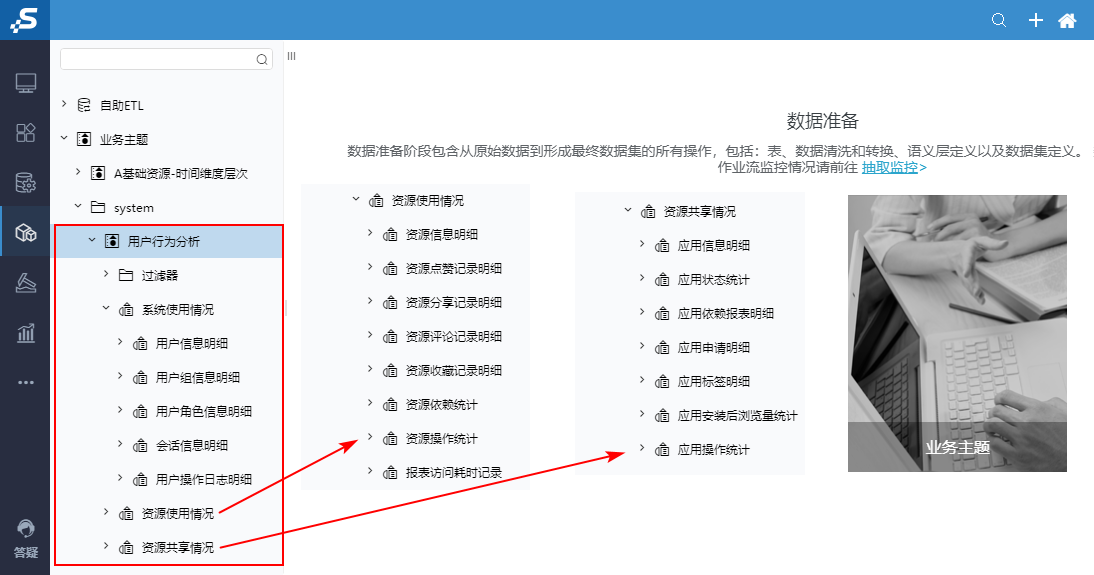1094x575 pixels.
Task: Collapse the 业务主题 node
Action: (x=63, y=138)
